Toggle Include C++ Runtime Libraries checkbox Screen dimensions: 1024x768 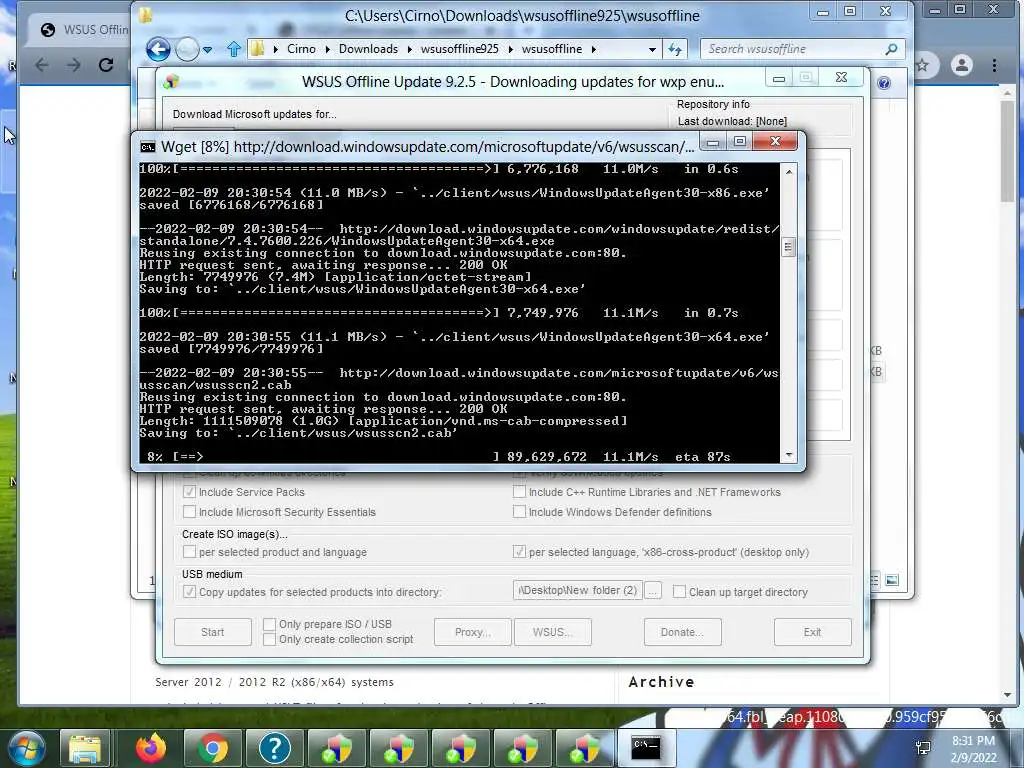519,492
